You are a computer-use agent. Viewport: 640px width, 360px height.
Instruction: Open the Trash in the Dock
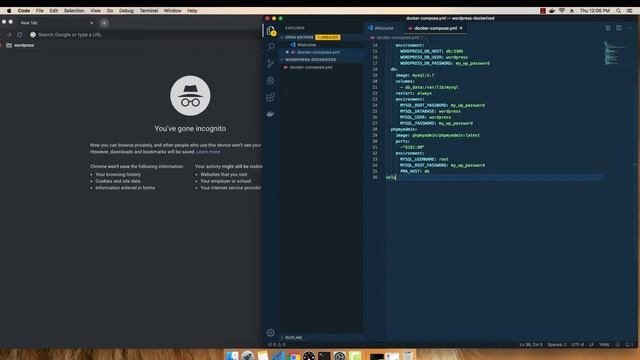pos(407,356)
